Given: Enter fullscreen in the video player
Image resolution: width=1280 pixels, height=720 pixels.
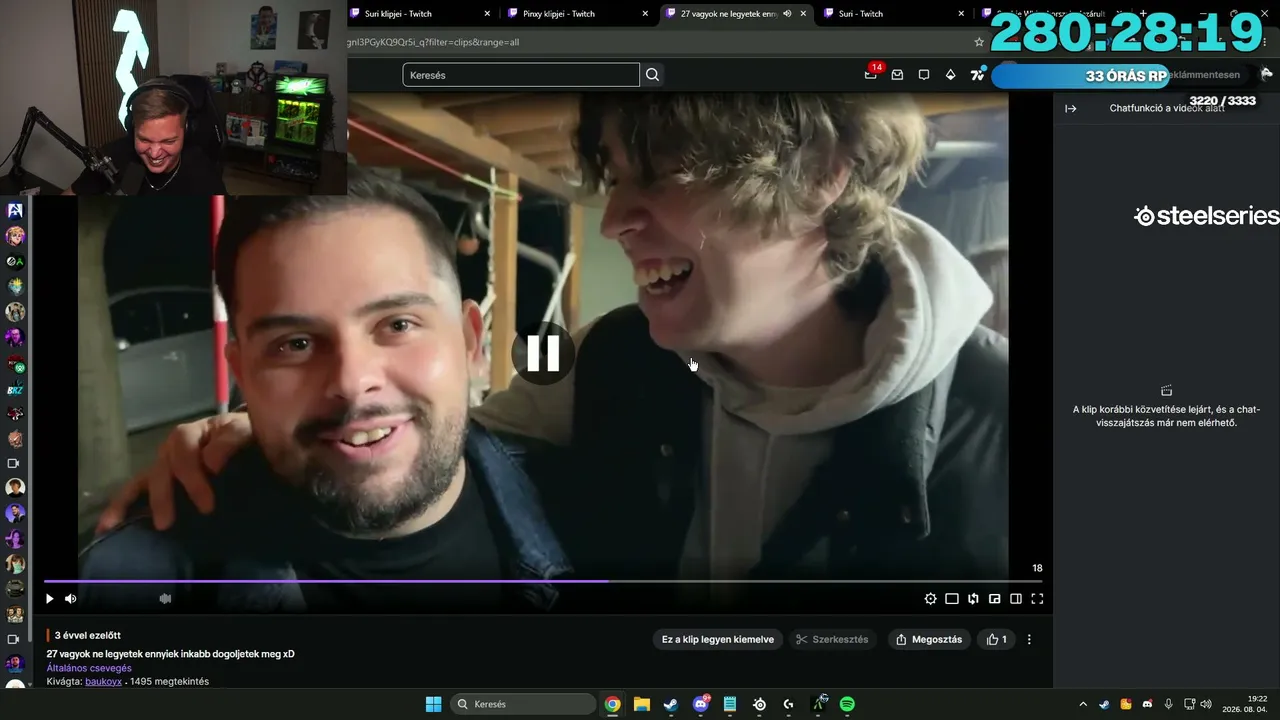Looking at the screenshot, I should [1037, 599].
